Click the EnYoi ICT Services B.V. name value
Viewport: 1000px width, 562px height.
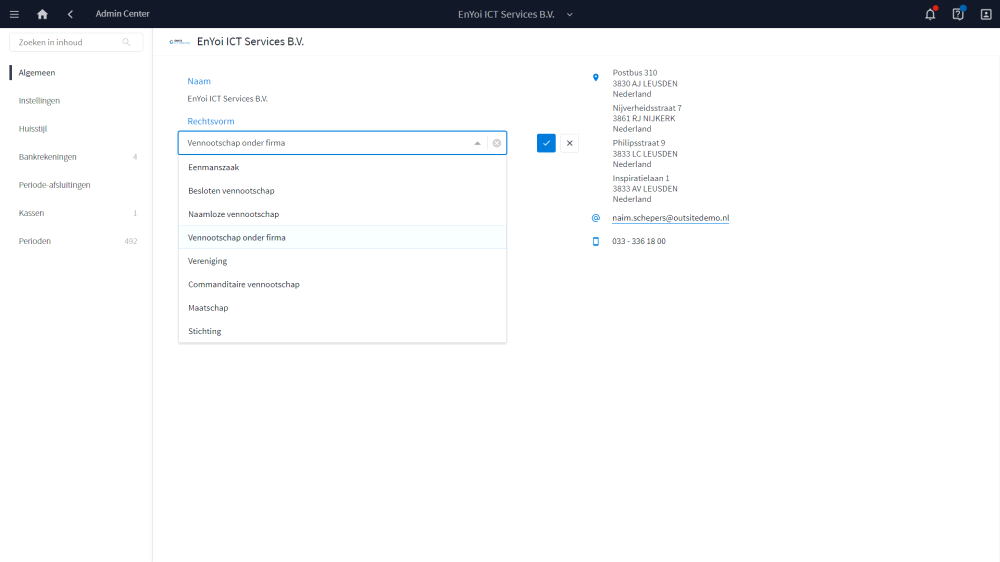[228, 99]
